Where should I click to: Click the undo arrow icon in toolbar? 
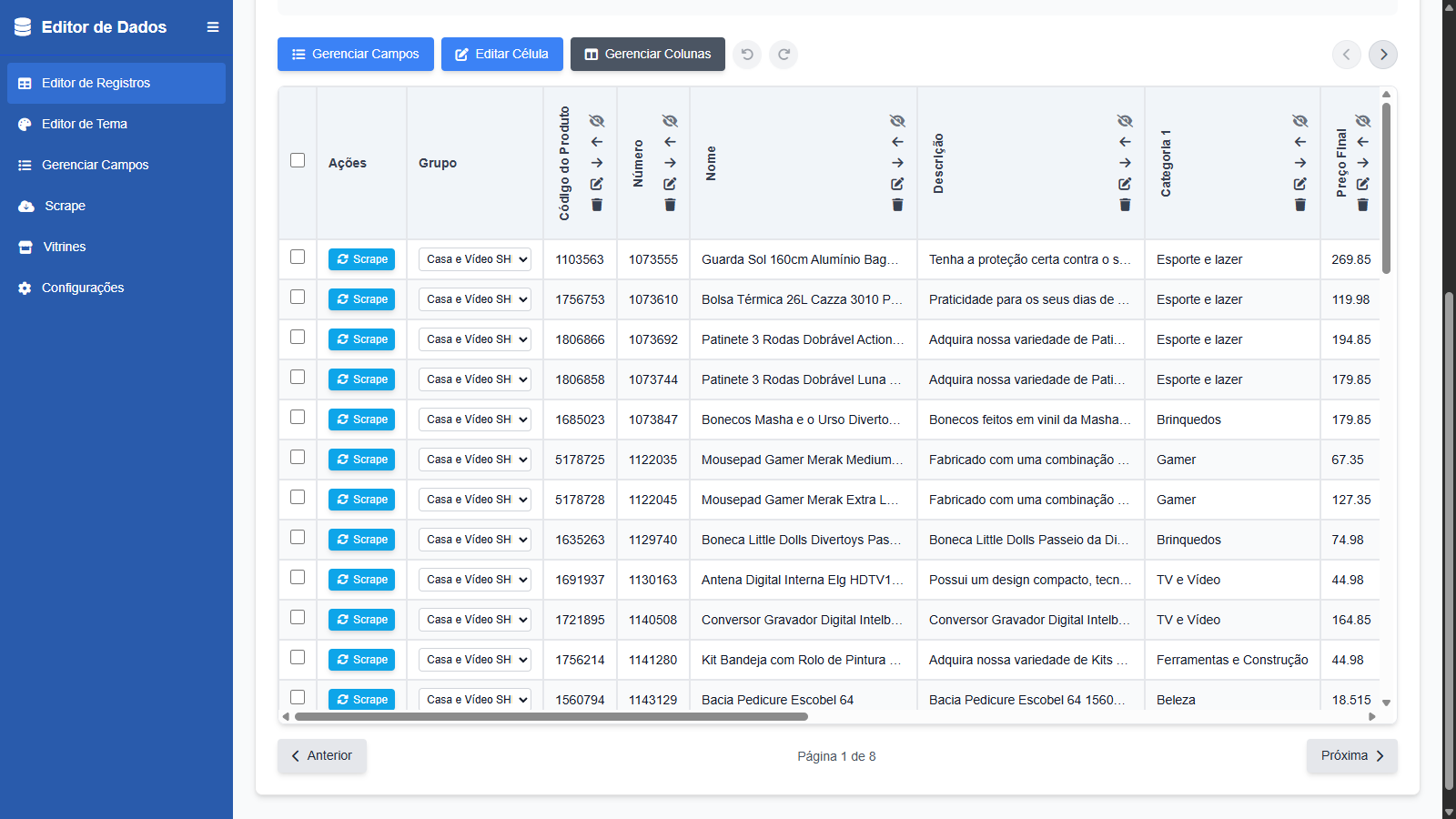[x=747, y=55]
